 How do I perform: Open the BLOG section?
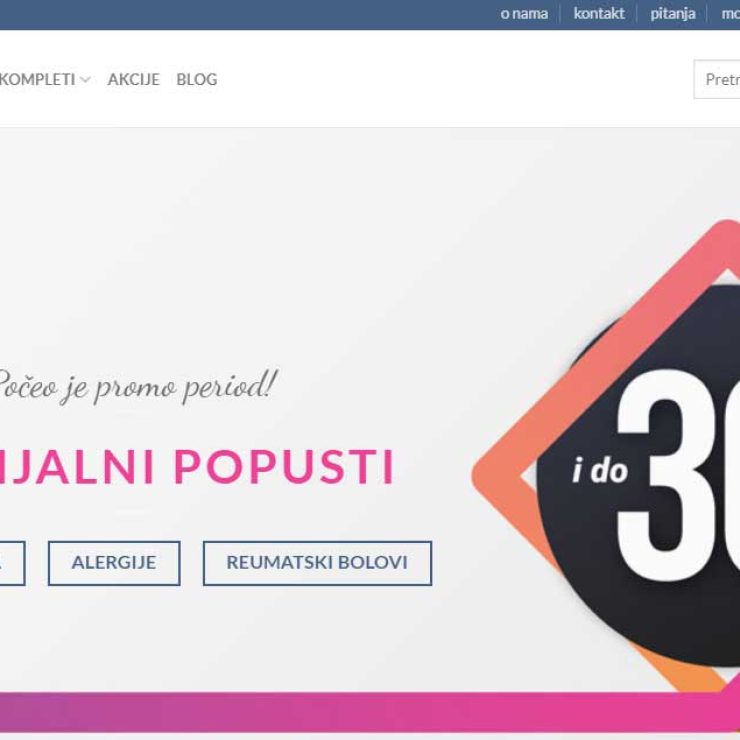[x=197, y=79]
